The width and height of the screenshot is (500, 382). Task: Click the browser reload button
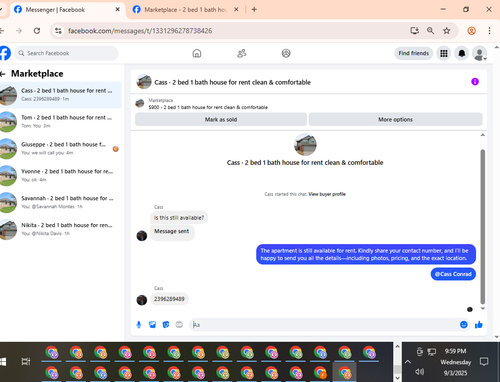pyautogui.click(x=37, y=31)
